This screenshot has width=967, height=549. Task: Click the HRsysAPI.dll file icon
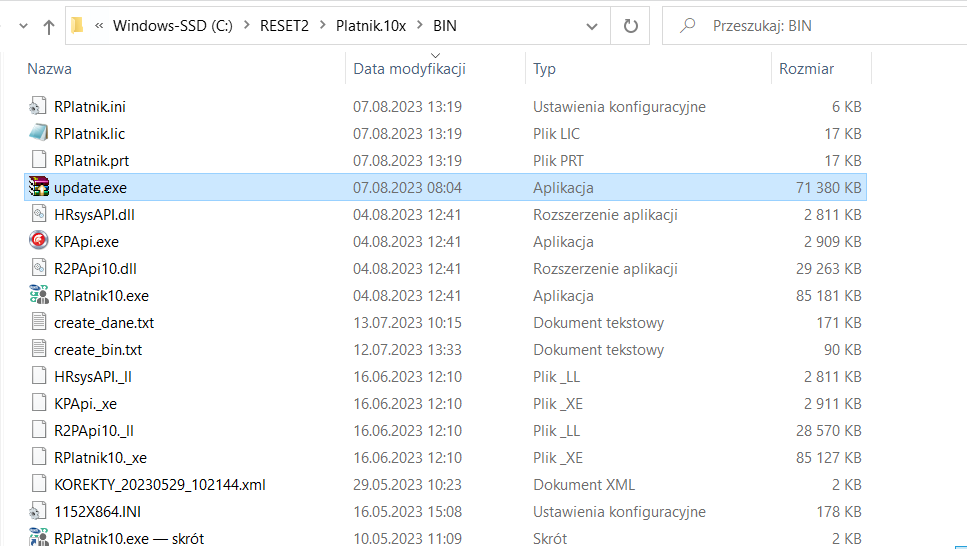tap(38, 214)
